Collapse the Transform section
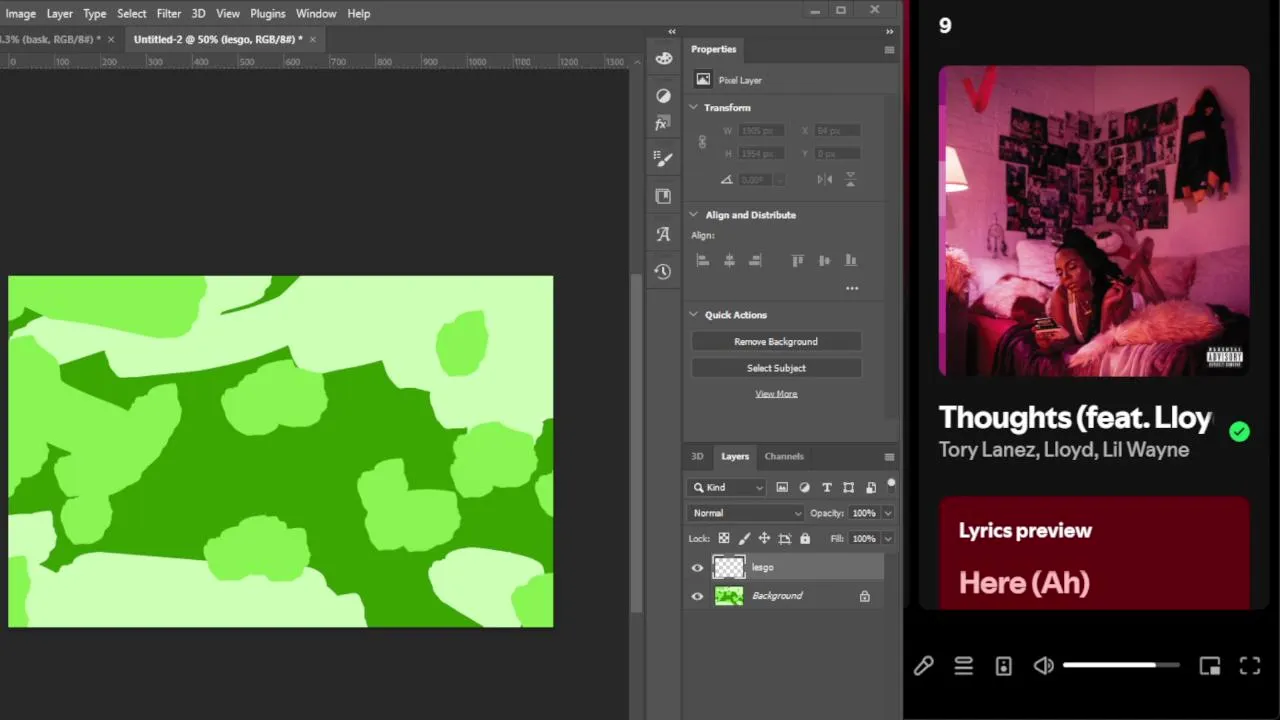The image size is (1280, 720). [x=694, y=107]
